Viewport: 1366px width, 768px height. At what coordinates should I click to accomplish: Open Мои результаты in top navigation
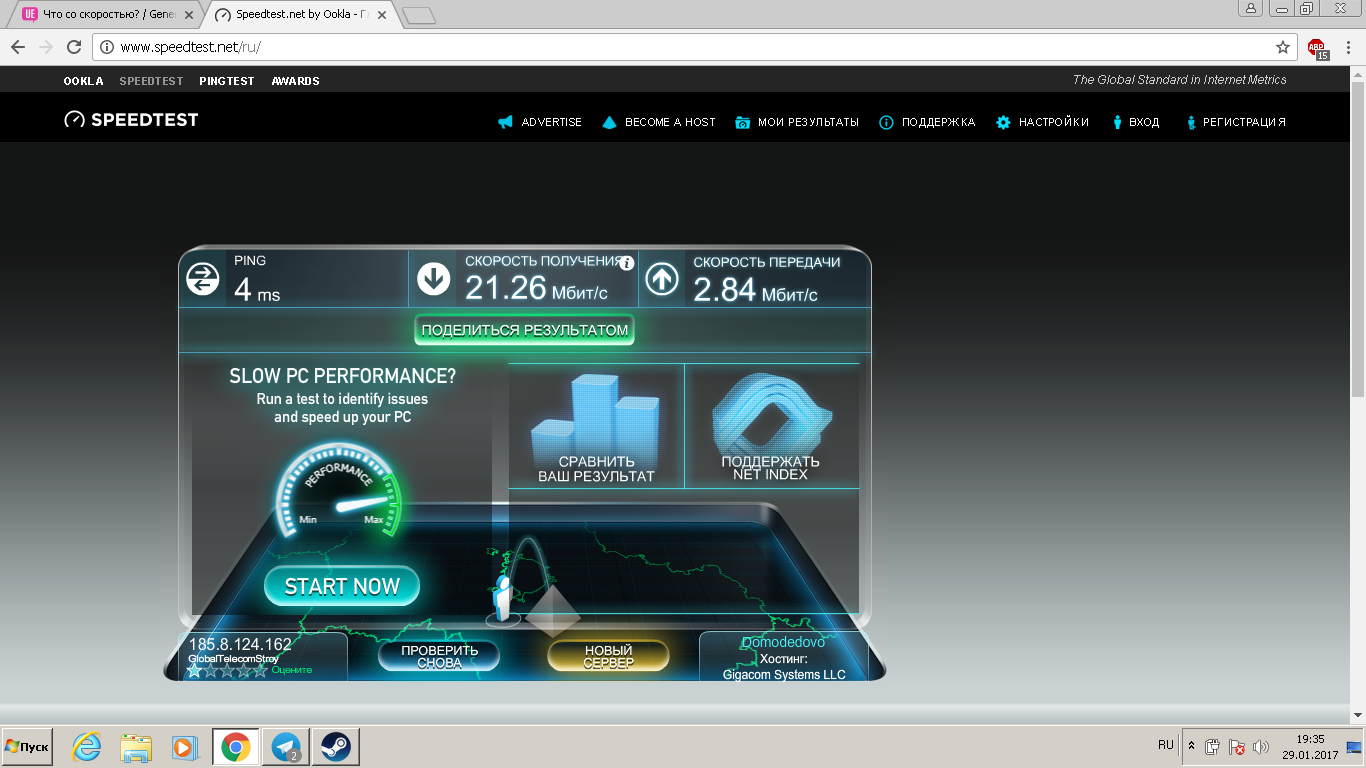797,122
